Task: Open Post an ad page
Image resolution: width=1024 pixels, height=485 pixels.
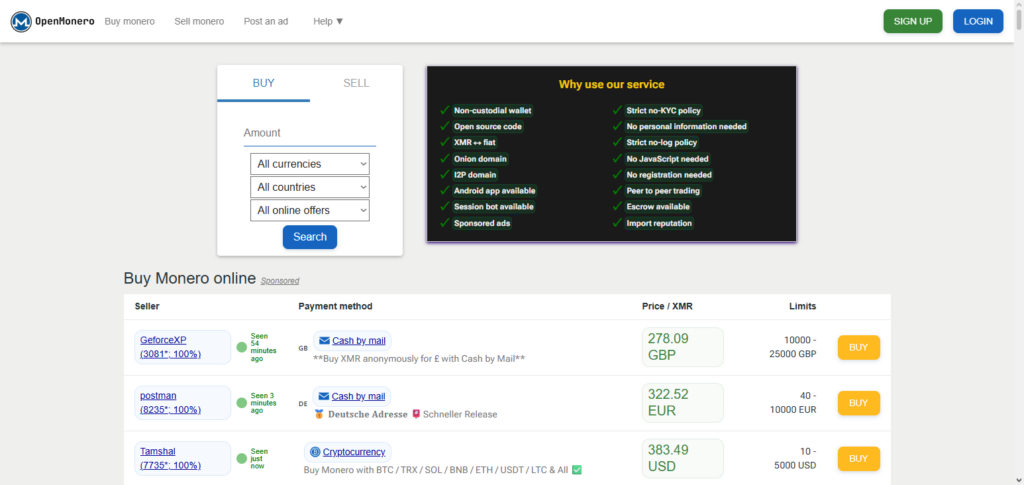Action: (266, 22)
